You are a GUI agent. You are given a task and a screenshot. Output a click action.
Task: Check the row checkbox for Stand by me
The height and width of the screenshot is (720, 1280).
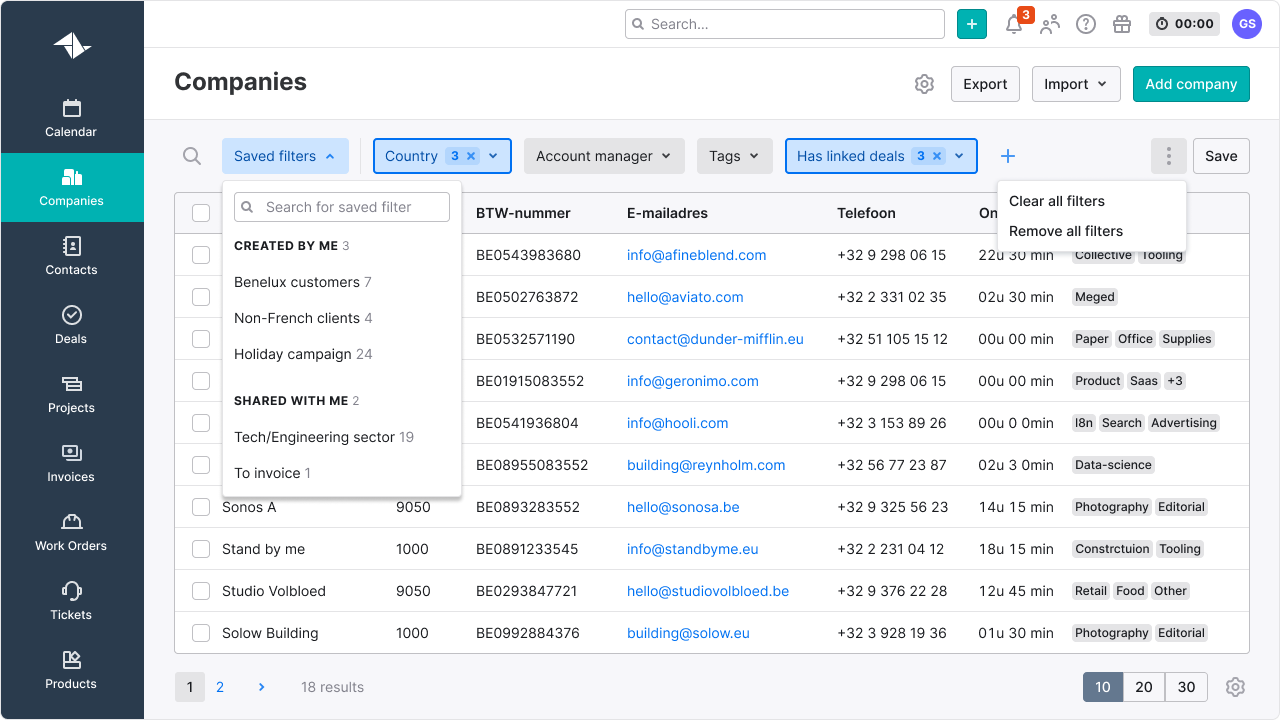pyautogui.click(x=200, y=548)
